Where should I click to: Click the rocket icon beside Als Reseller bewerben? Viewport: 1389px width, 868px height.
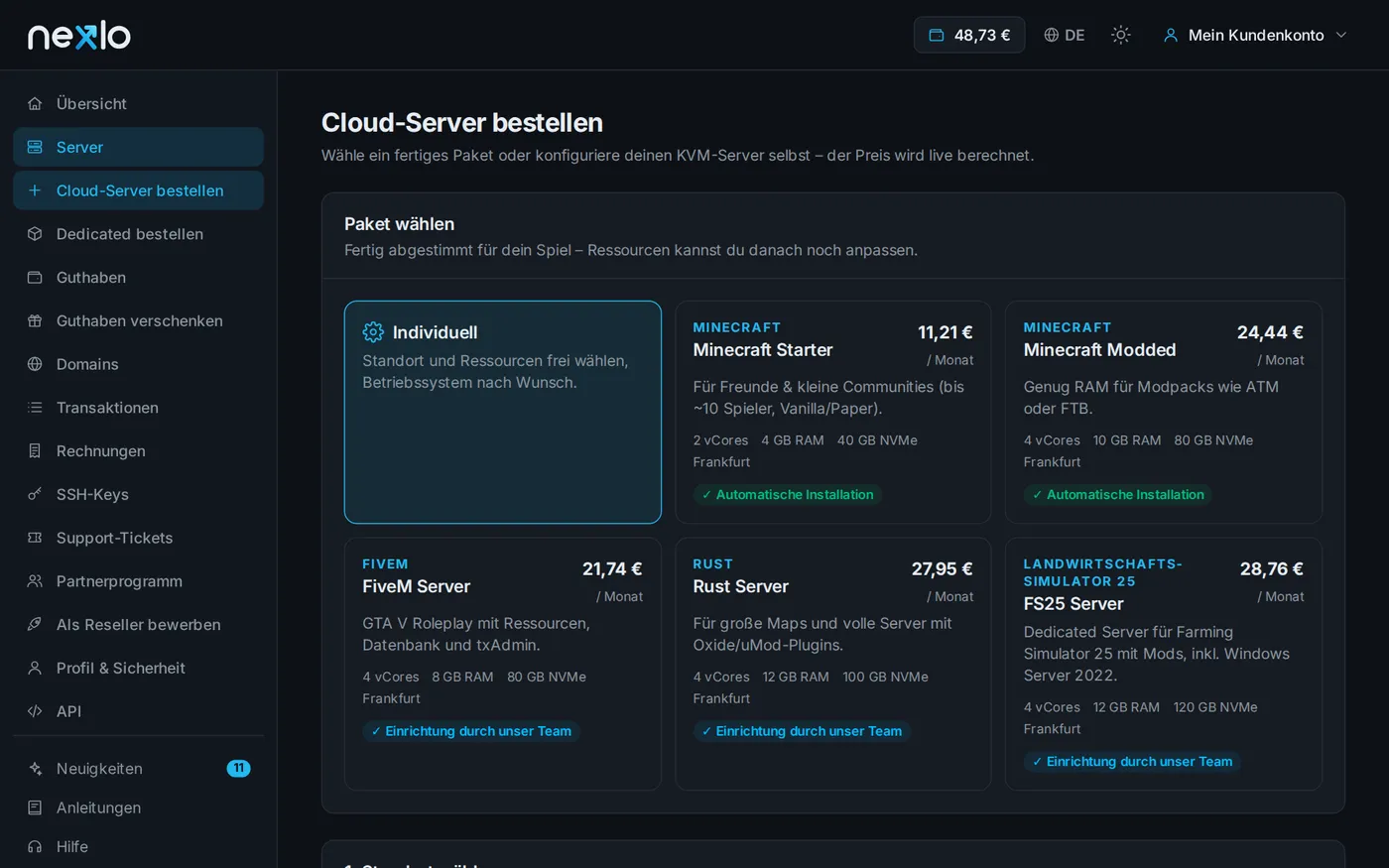[x=35, y=625]
